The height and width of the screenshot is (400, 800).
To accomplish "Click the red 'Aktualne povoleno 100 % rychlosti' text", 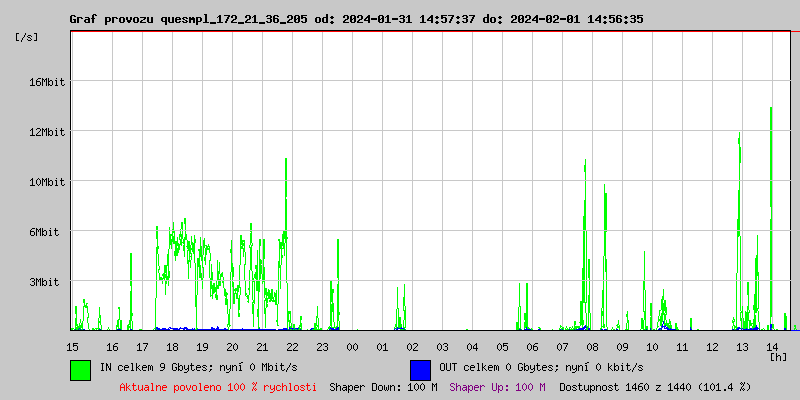I will [x=218, y=386].
